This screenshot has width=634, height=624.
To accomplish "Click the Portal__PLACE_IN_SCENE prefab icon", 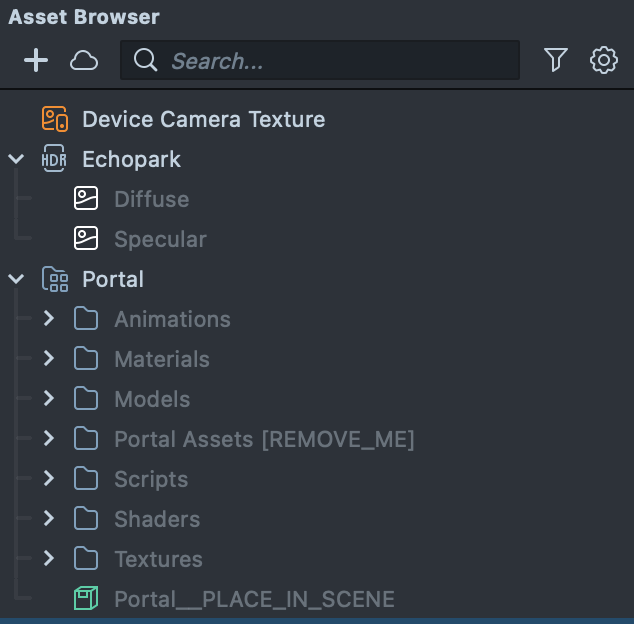I will (87, 599).
